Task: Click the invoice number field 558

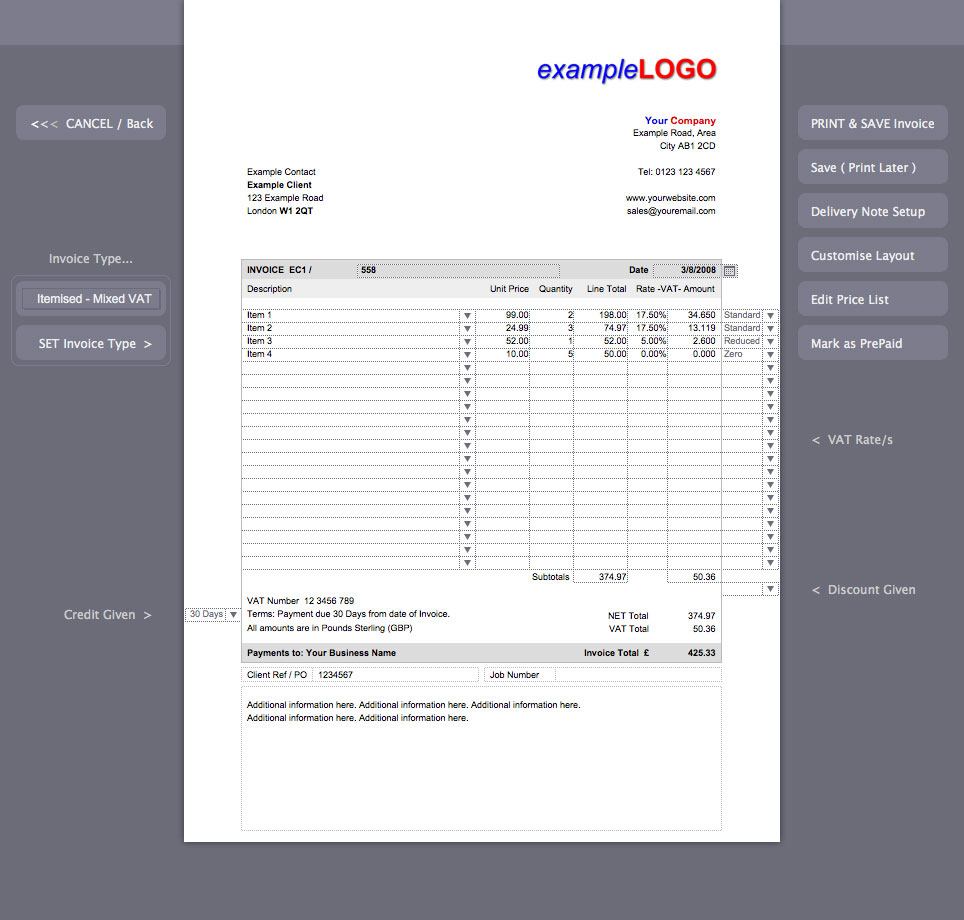Action: tap(458, 270)
